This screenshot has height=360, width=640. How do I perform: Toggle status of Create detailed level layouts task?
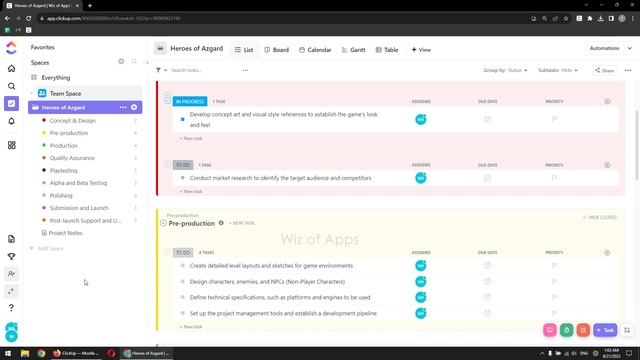tap(182, 266)
